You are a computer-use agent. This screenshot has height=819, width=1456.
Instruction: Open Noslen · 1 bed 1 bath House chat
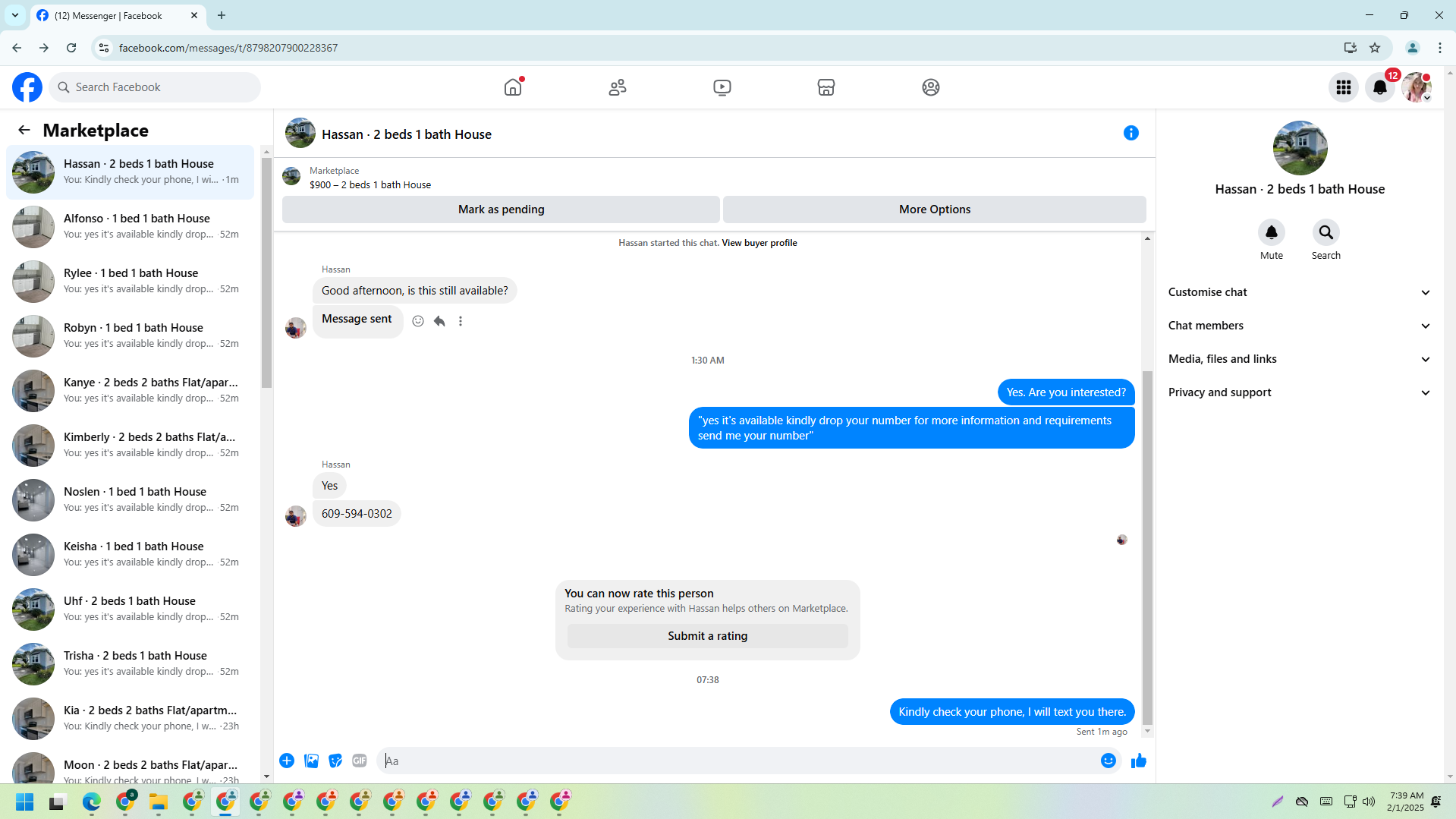(130, 500)
